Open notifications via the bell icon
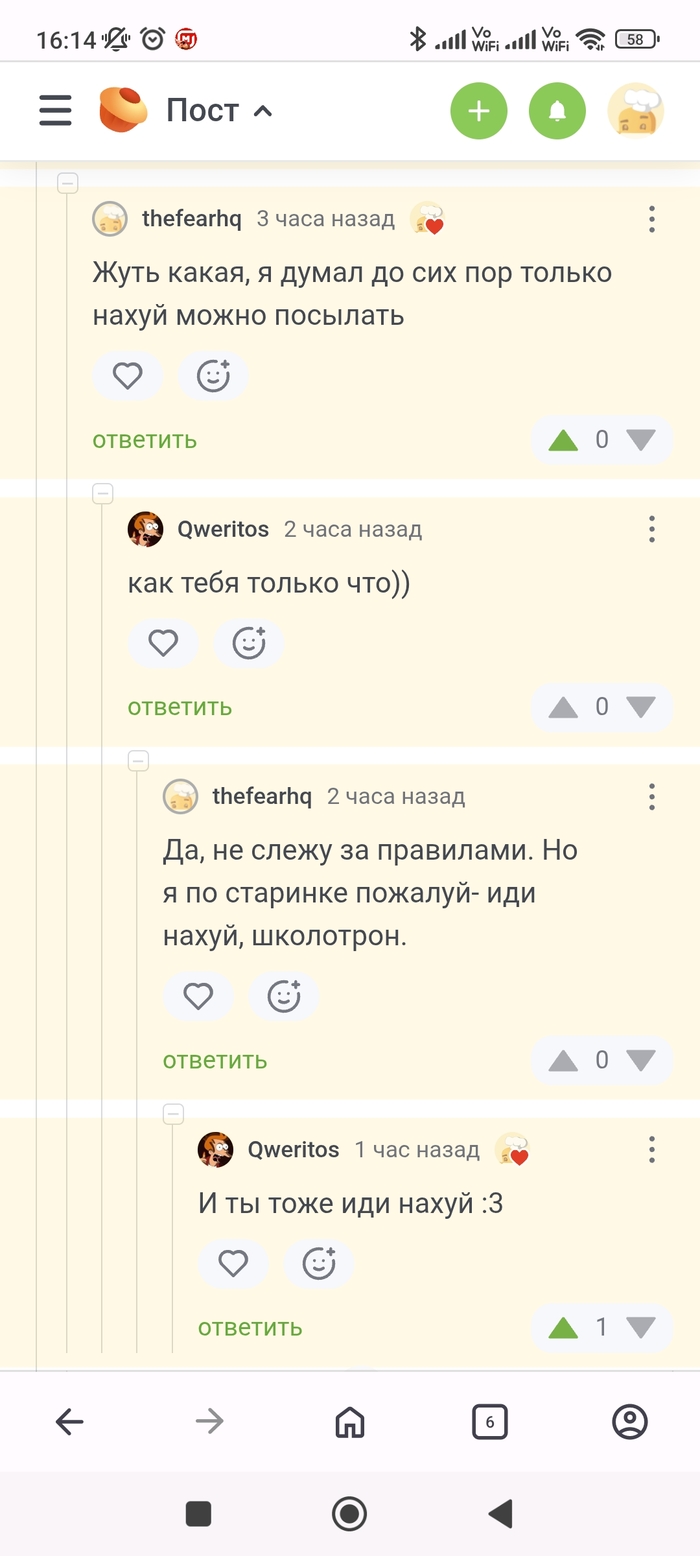This screenshot has width=700, height=1556. click(557, 110)
